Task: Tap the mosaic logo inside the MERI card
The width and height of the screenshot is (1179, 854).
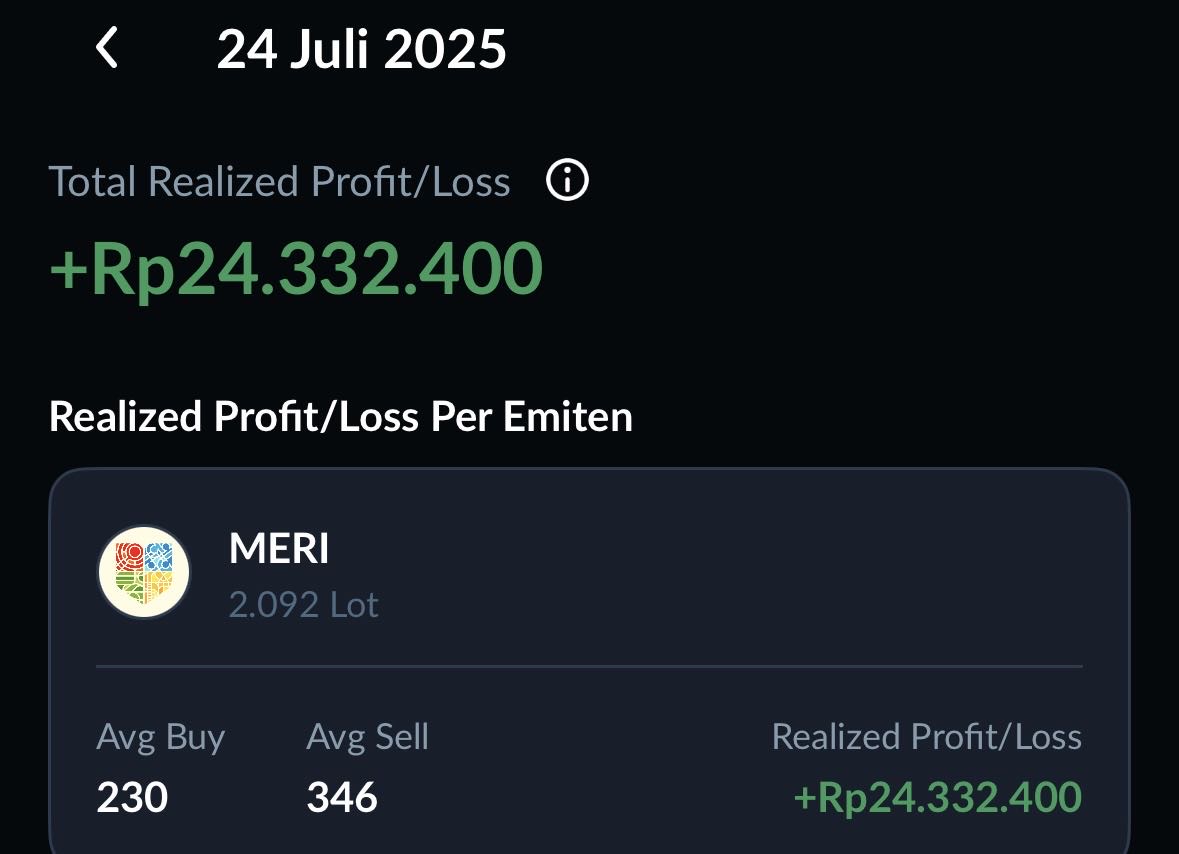Action: click(143, 571)
